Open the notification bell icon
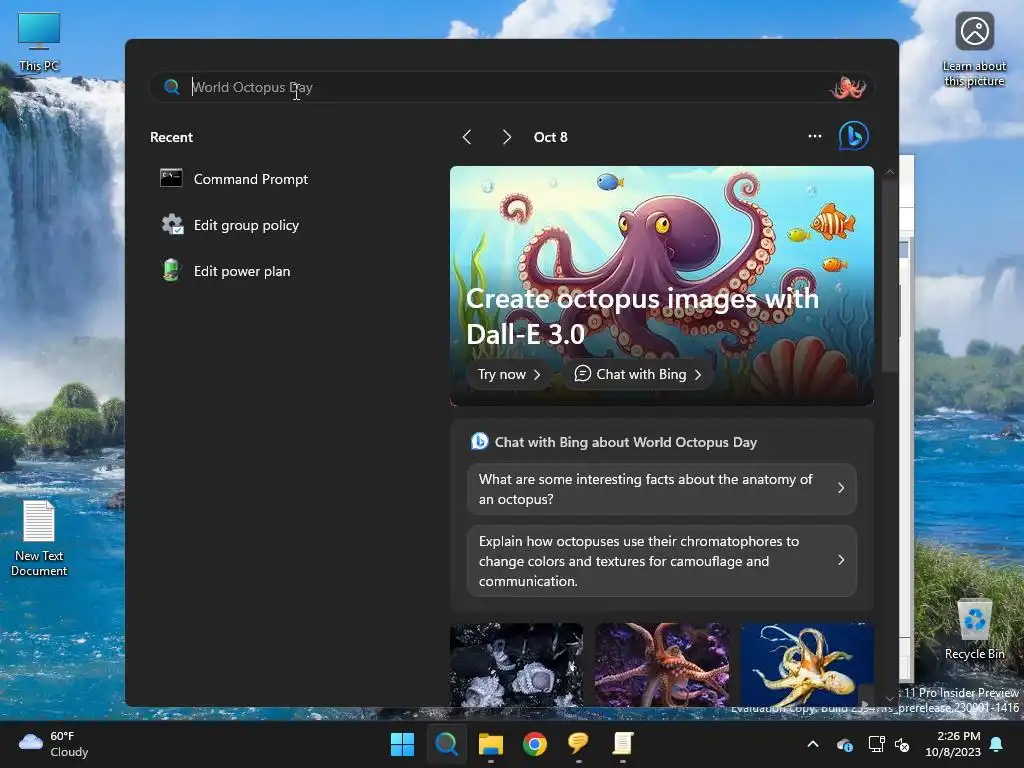Screen dimensions: 1024x768 pos(997,744)
